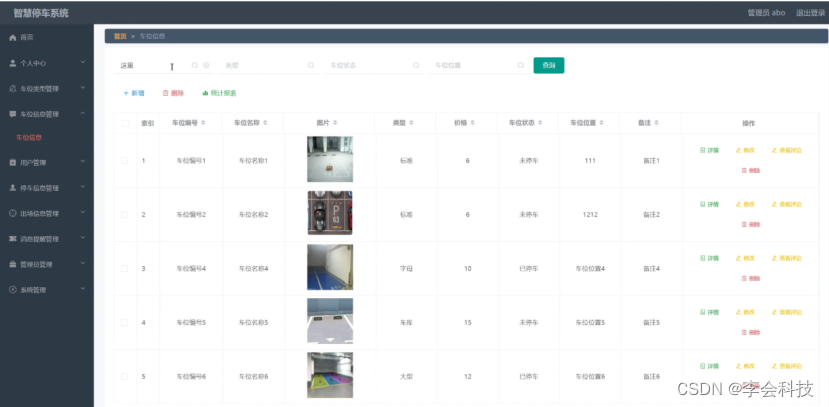Click the 出场信息管理 sidebar icon
829x407 pixels.
(13, 214)
